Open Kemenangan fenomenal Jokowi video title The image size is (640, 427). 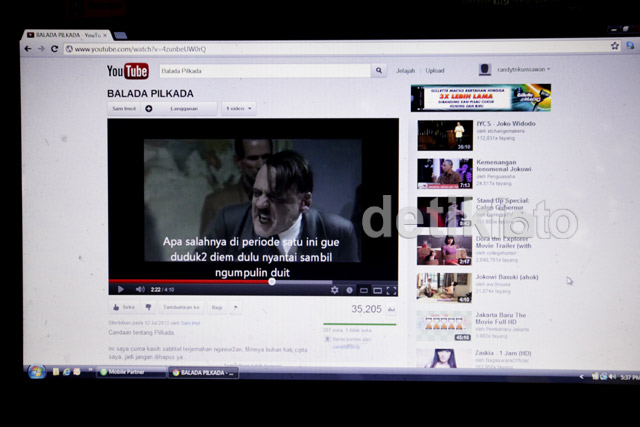tap(504, 165)
